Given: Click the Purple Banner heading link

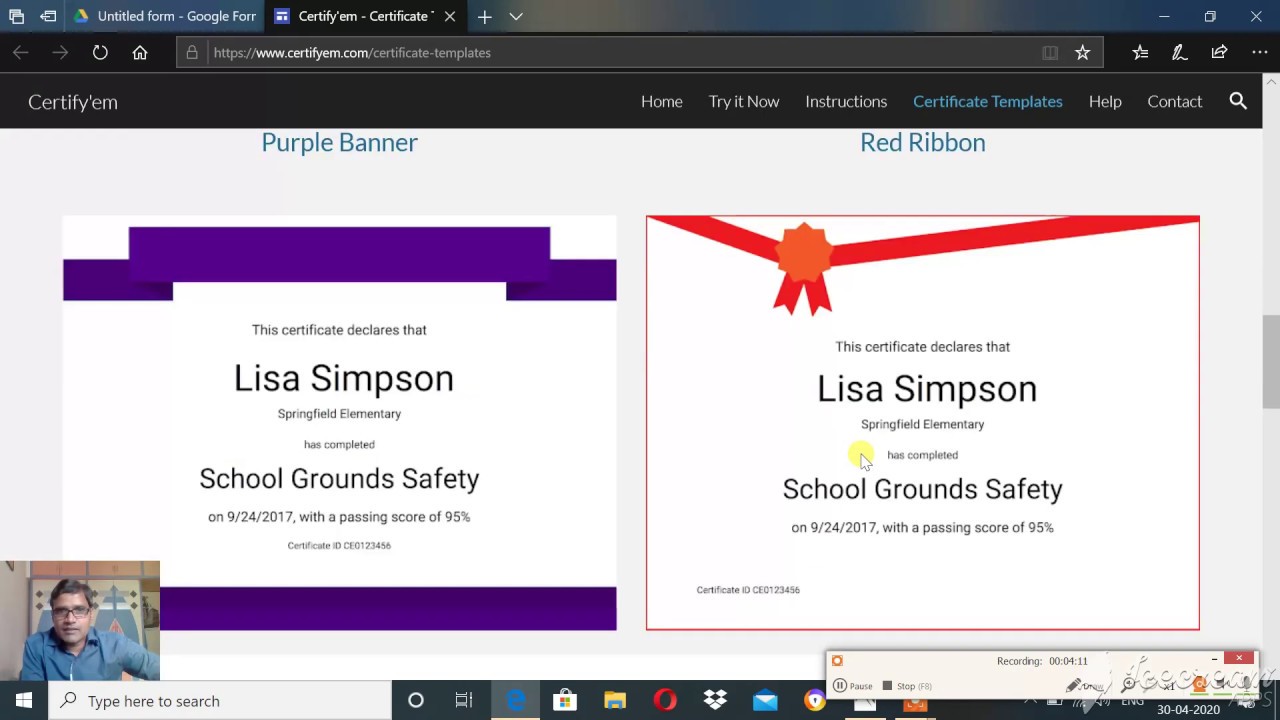Looking at the screenshot, I should (339, 142).
